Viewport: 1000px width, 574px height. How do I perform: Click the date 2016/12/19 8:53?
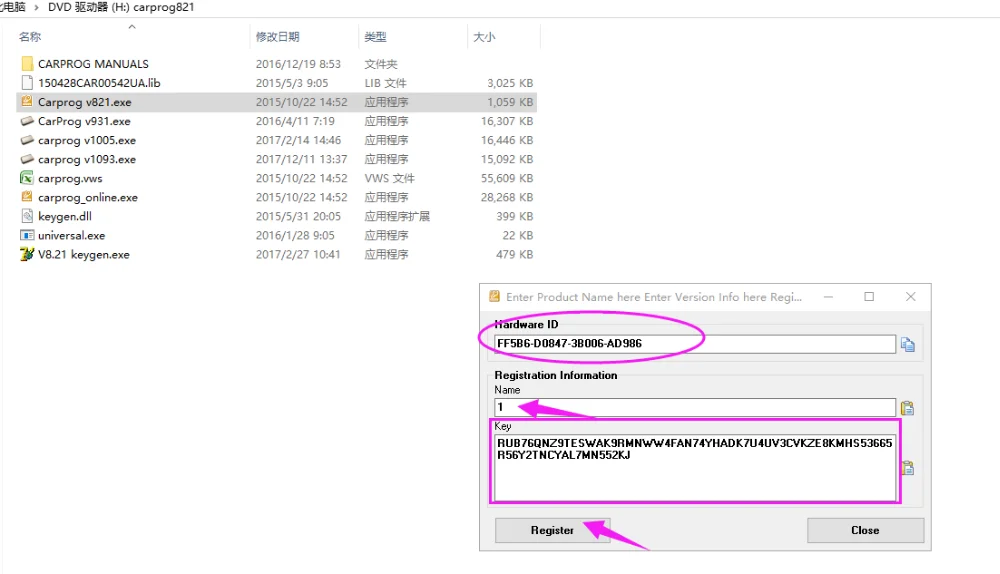pyautogui.click(x=298, y=64)
